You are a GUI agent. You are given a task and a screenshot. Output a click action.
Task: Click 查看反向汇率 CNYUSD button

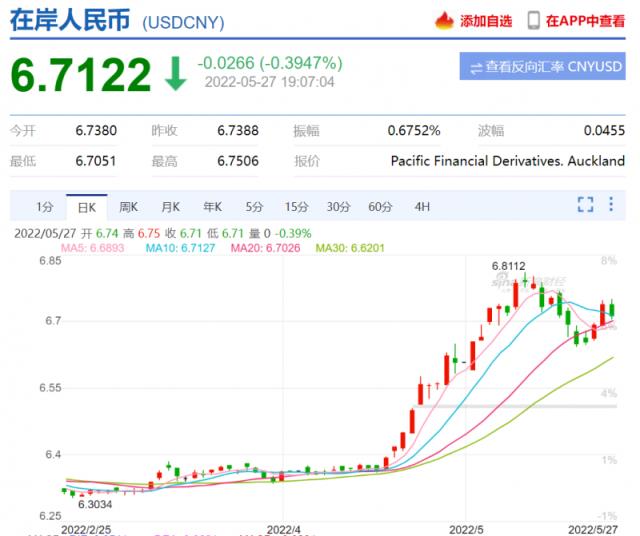(542, 66)
